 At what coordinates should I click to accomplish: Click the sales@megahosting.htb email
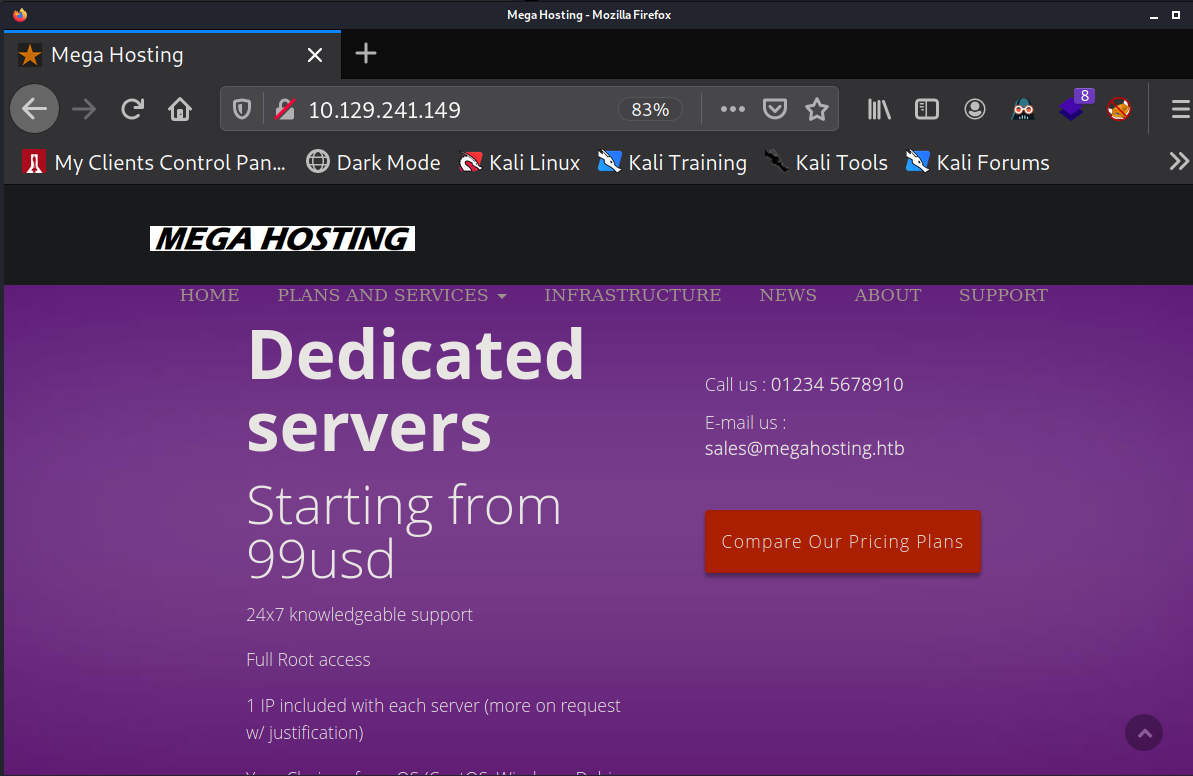click(804, 448)
